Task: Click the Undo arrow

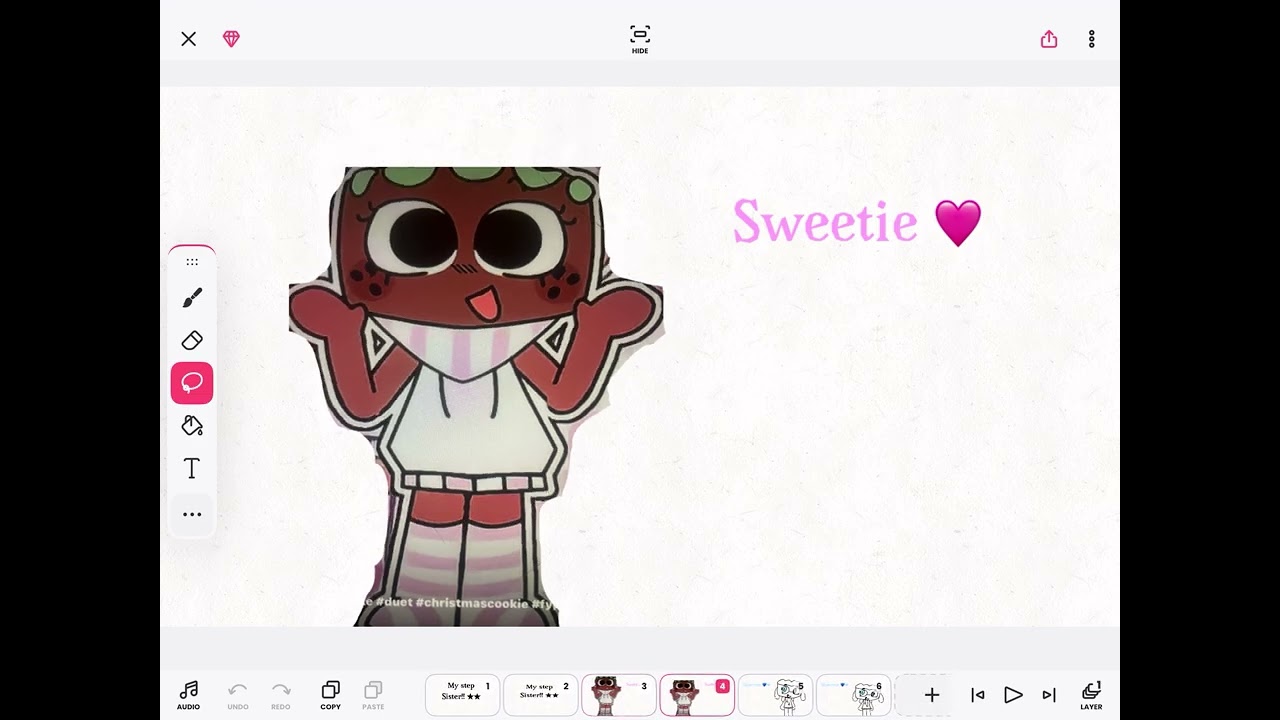Action: 238,695
